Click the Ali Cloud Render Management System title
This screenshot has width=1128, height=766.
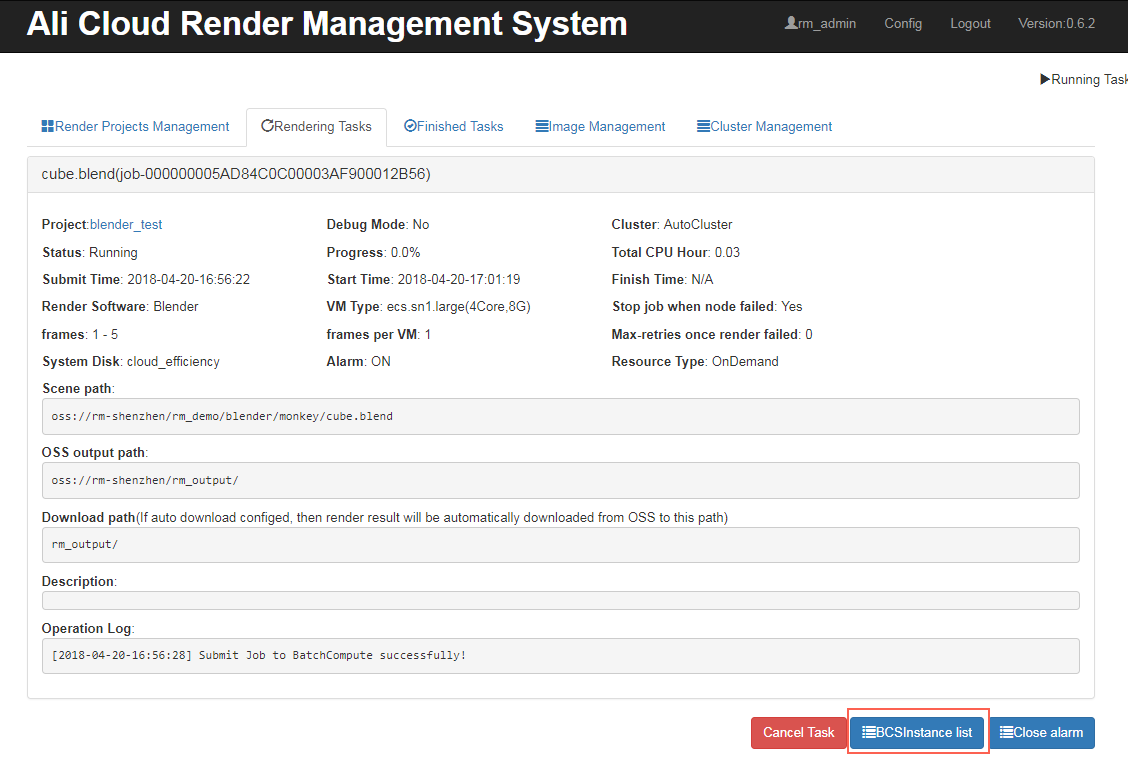coord(327,24)
